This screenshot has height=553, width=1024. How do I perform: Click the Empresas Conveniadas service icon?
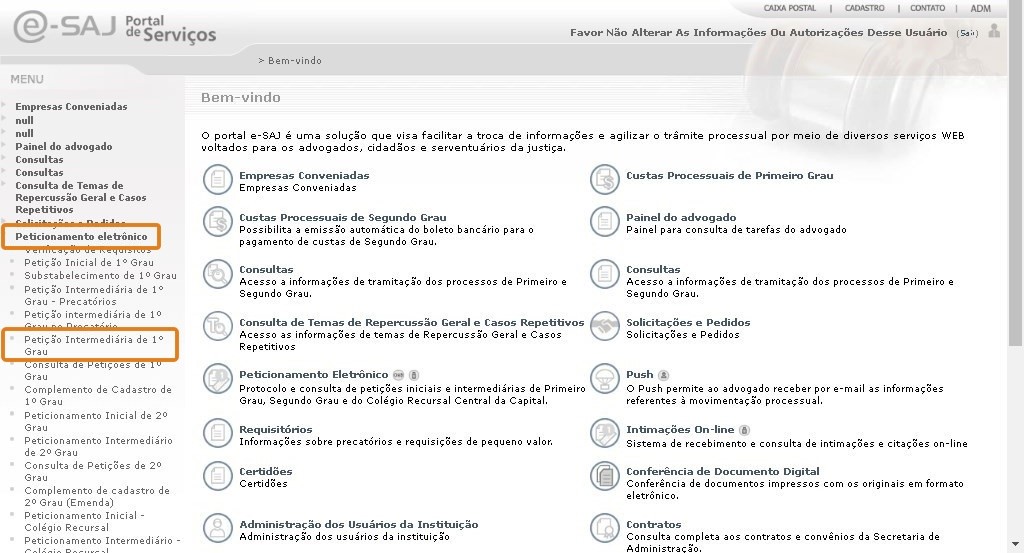[217, 180]
